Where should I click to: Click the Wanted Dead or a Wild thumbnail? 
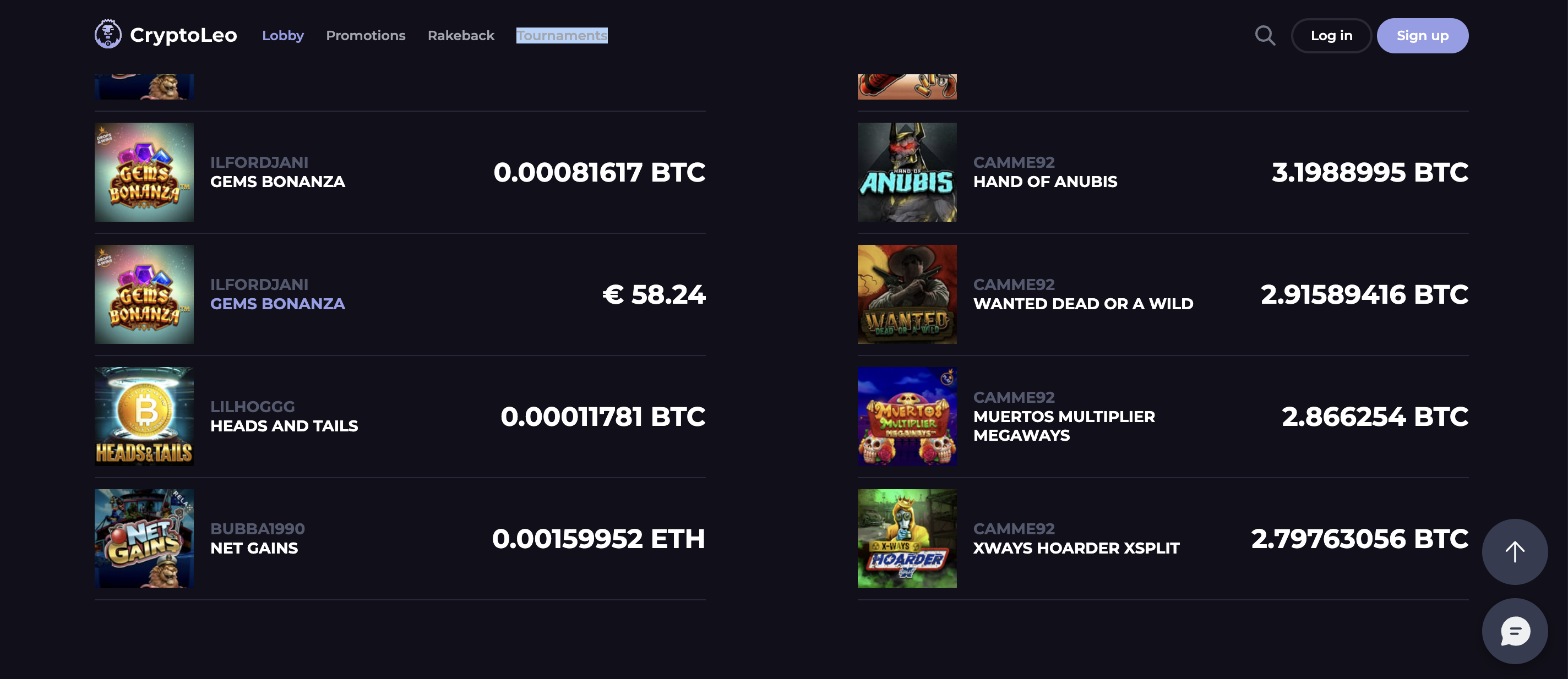tap(907, 294)
